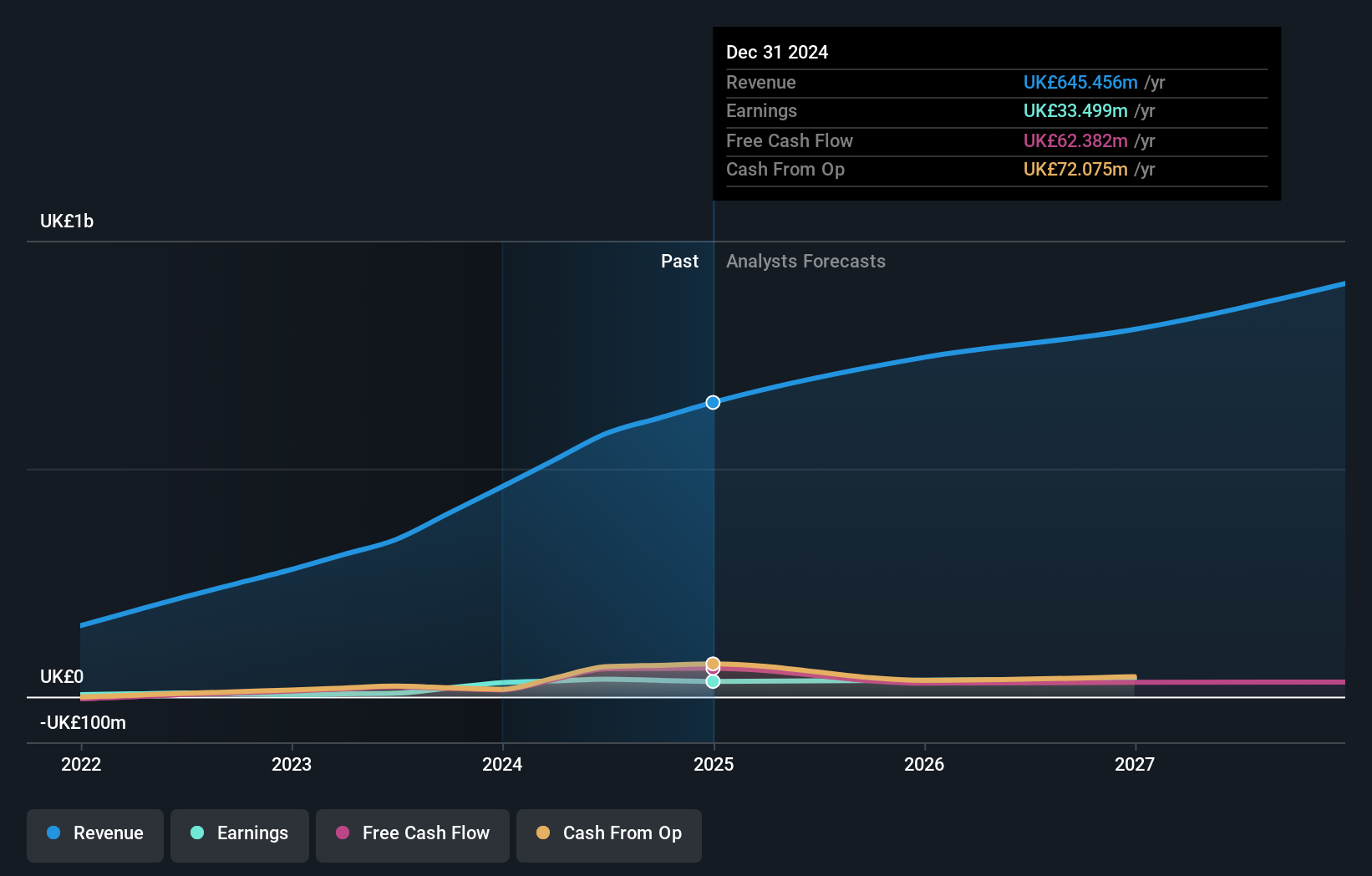The height and width of the screenshot is (876, 1372).
Task: Click the Dec 31 2024 tooltip date
Action: 777,52
